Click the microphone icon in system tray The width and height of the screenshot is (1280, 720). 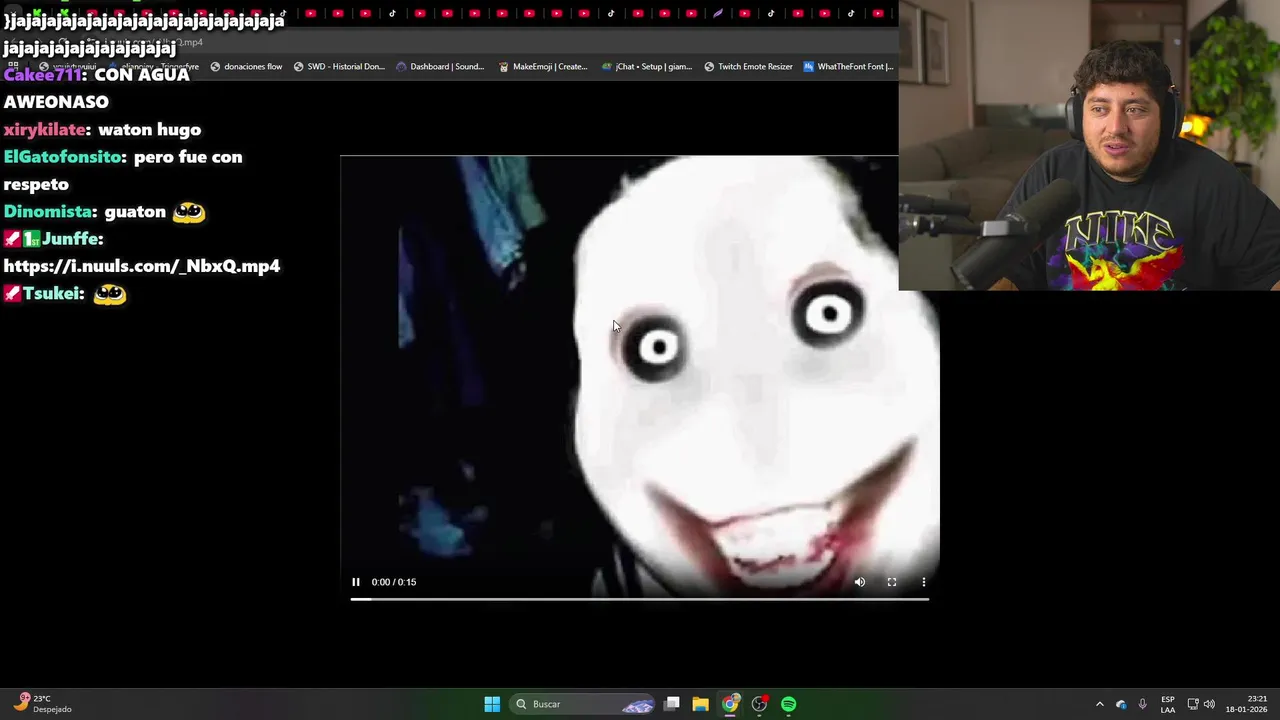point(1142,704)
